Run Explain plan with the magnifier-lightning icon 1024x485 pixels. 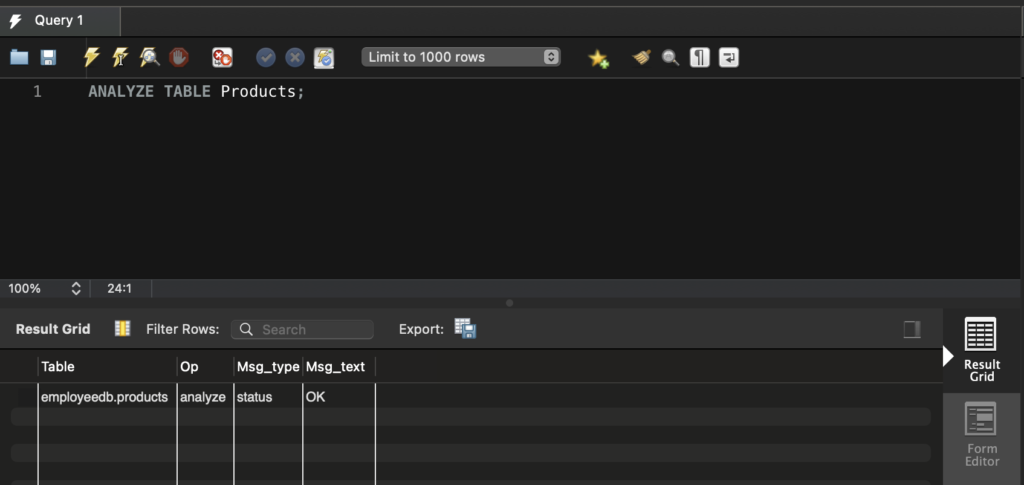[x=149, y=58]
